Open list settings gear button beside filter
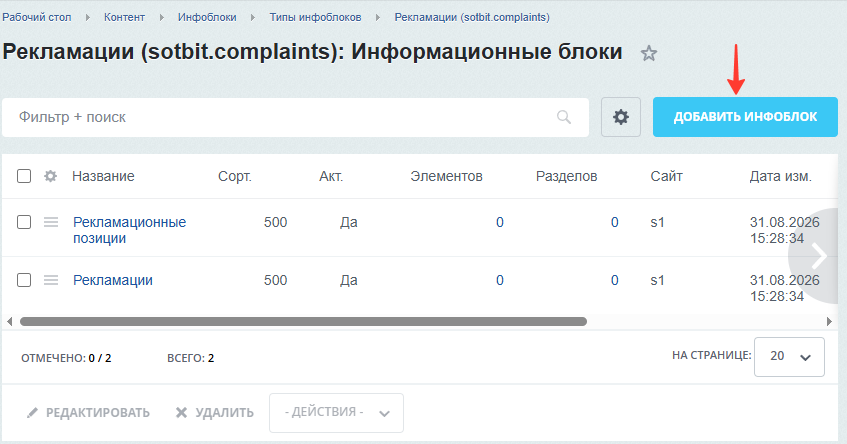 coord(621,117)
